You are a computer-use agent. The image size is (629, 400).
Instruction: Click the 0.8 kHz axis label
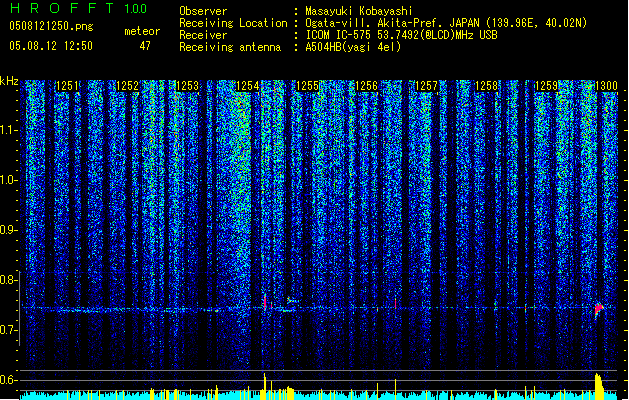pos(8,280)
